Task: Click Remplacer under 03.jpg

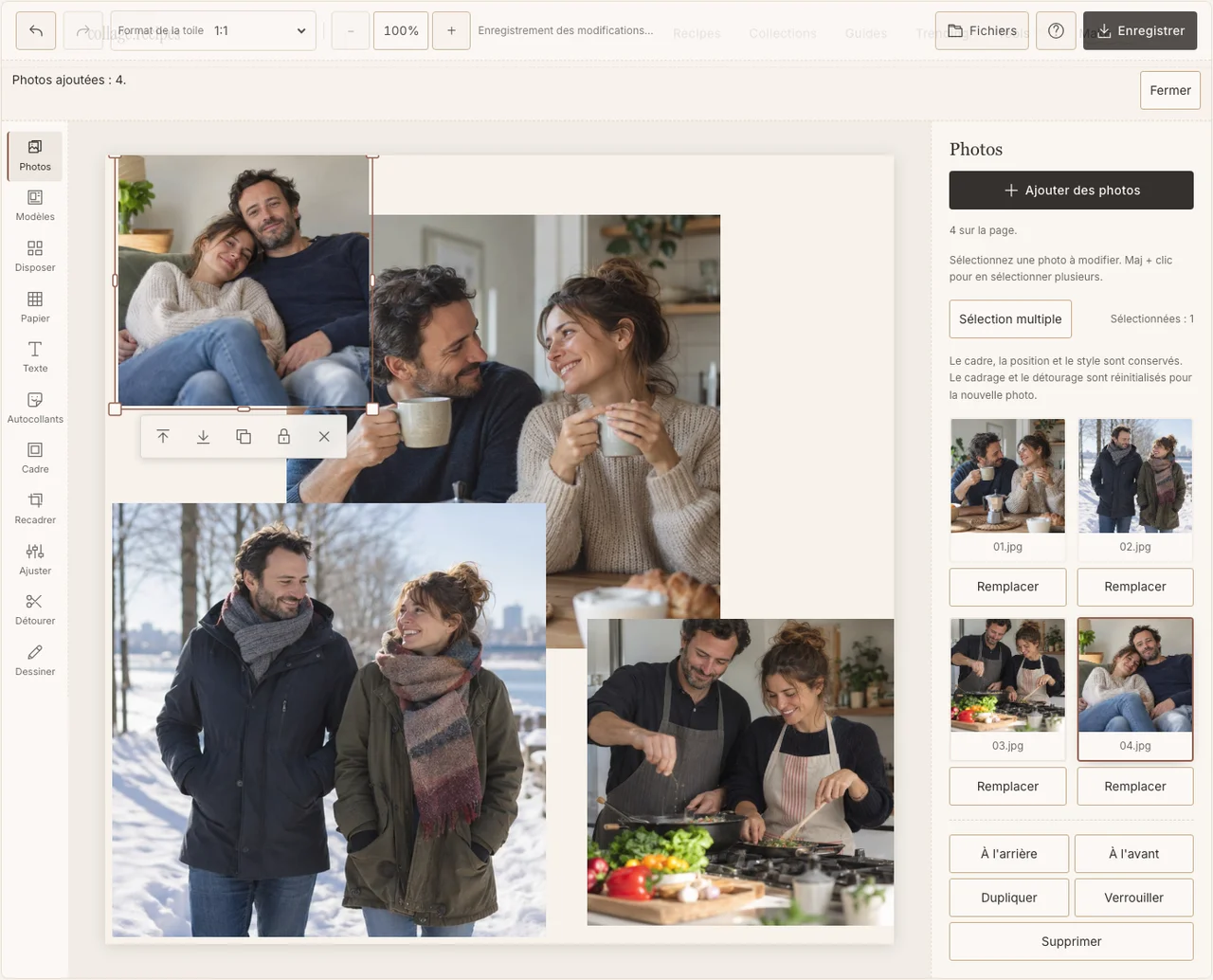Action: [x=1007, y=787]
